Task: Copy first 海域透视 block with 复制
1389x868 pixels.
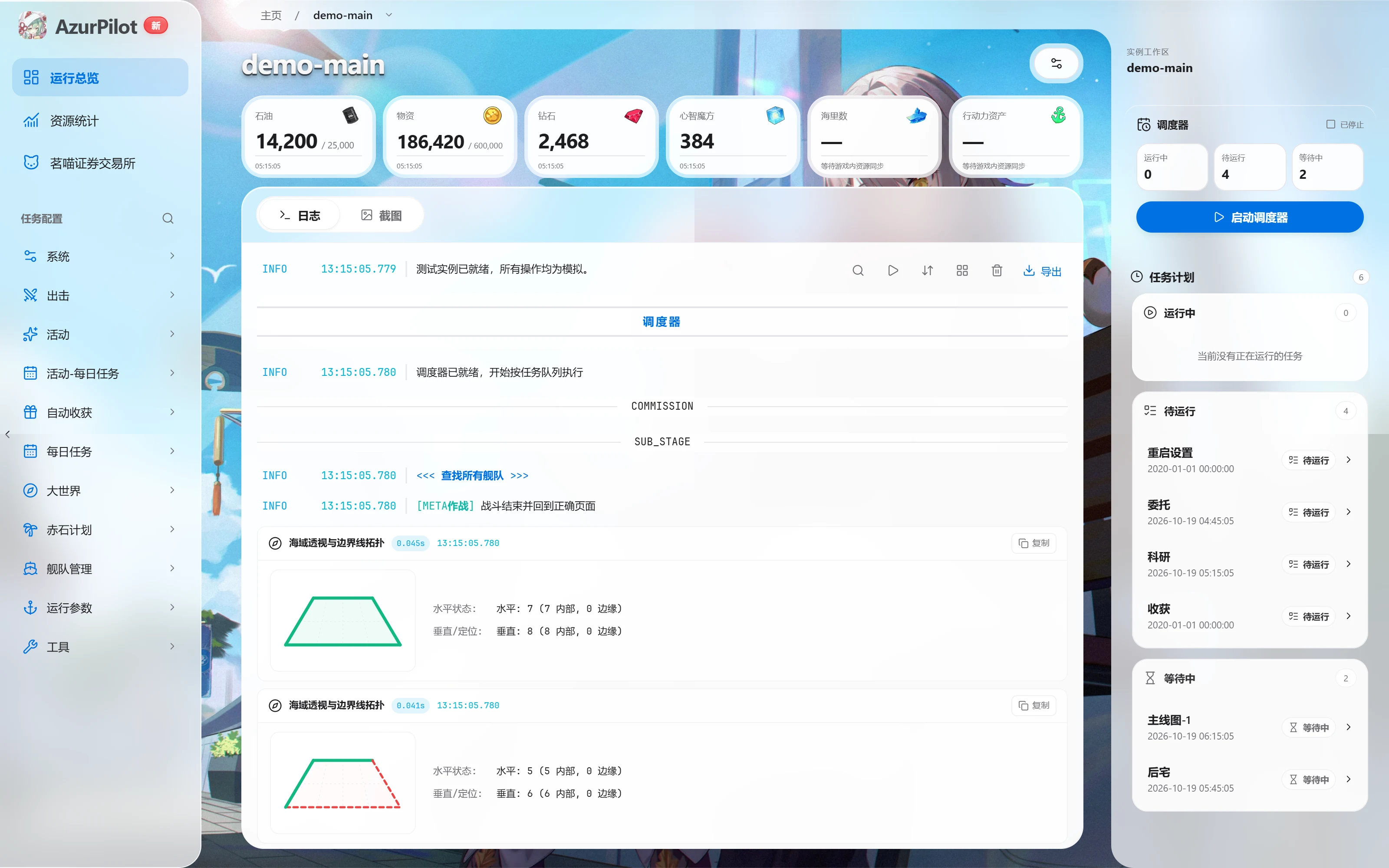Action: [1034, 543]
